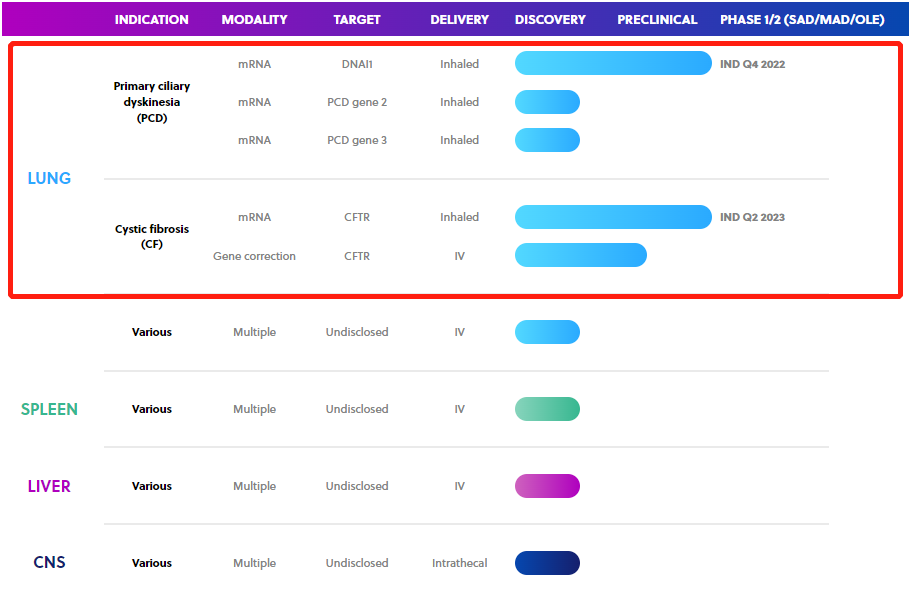The image size is (912, 601).
Task: Expand the PRECLINICAL column header
Action: pyautogui.click(x=657, y=19)
